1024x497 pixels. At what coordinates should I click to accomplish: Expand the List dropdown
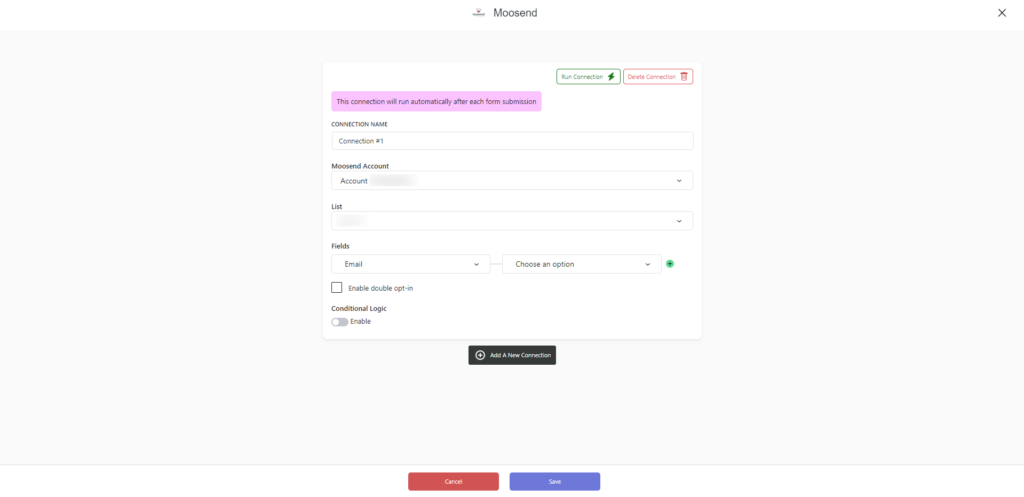512,221
